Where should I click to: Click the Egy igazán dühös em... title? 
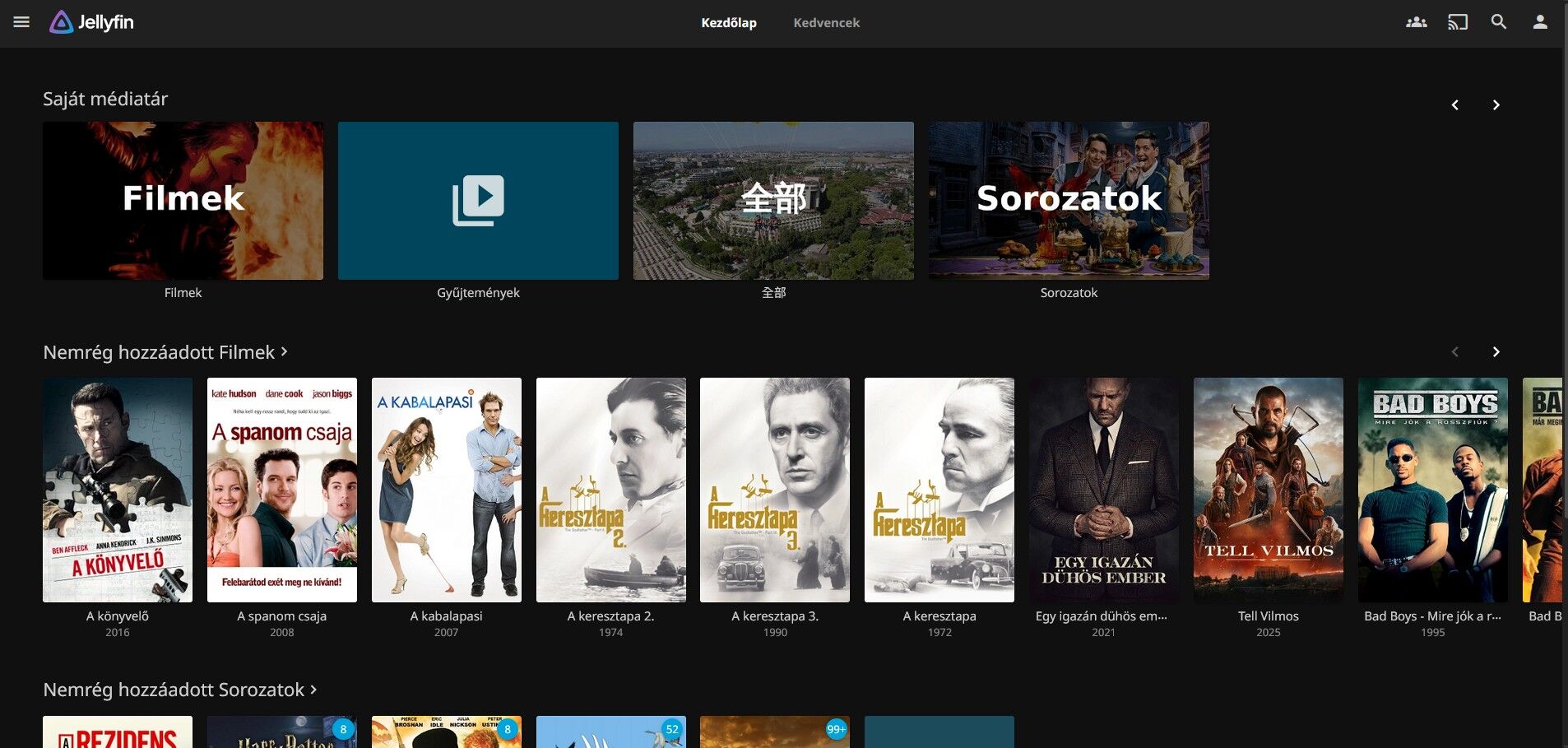click(x=1102, y=616)
